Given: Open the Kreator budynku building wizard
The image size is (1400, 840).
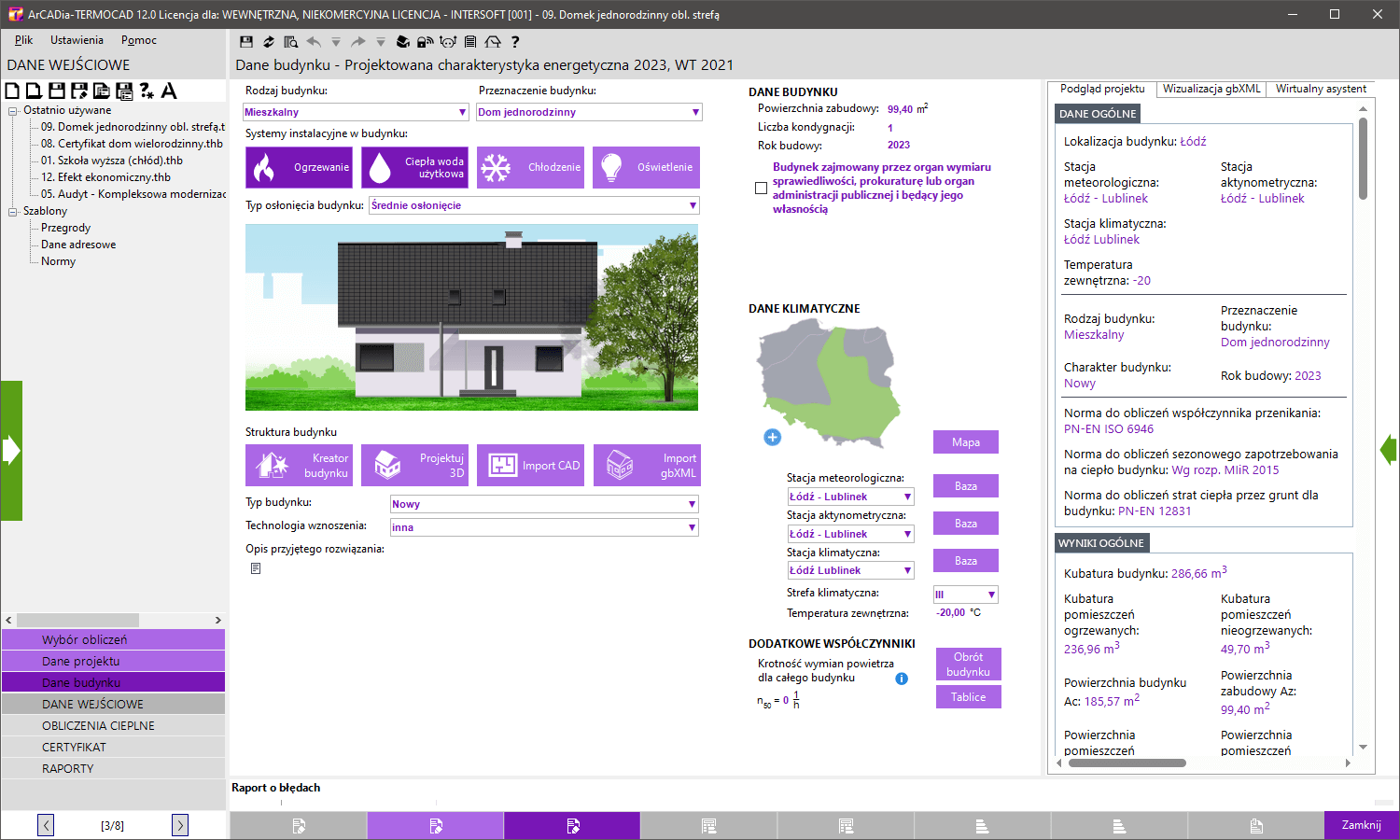Looking at the screenshot, I should point(299,465).
